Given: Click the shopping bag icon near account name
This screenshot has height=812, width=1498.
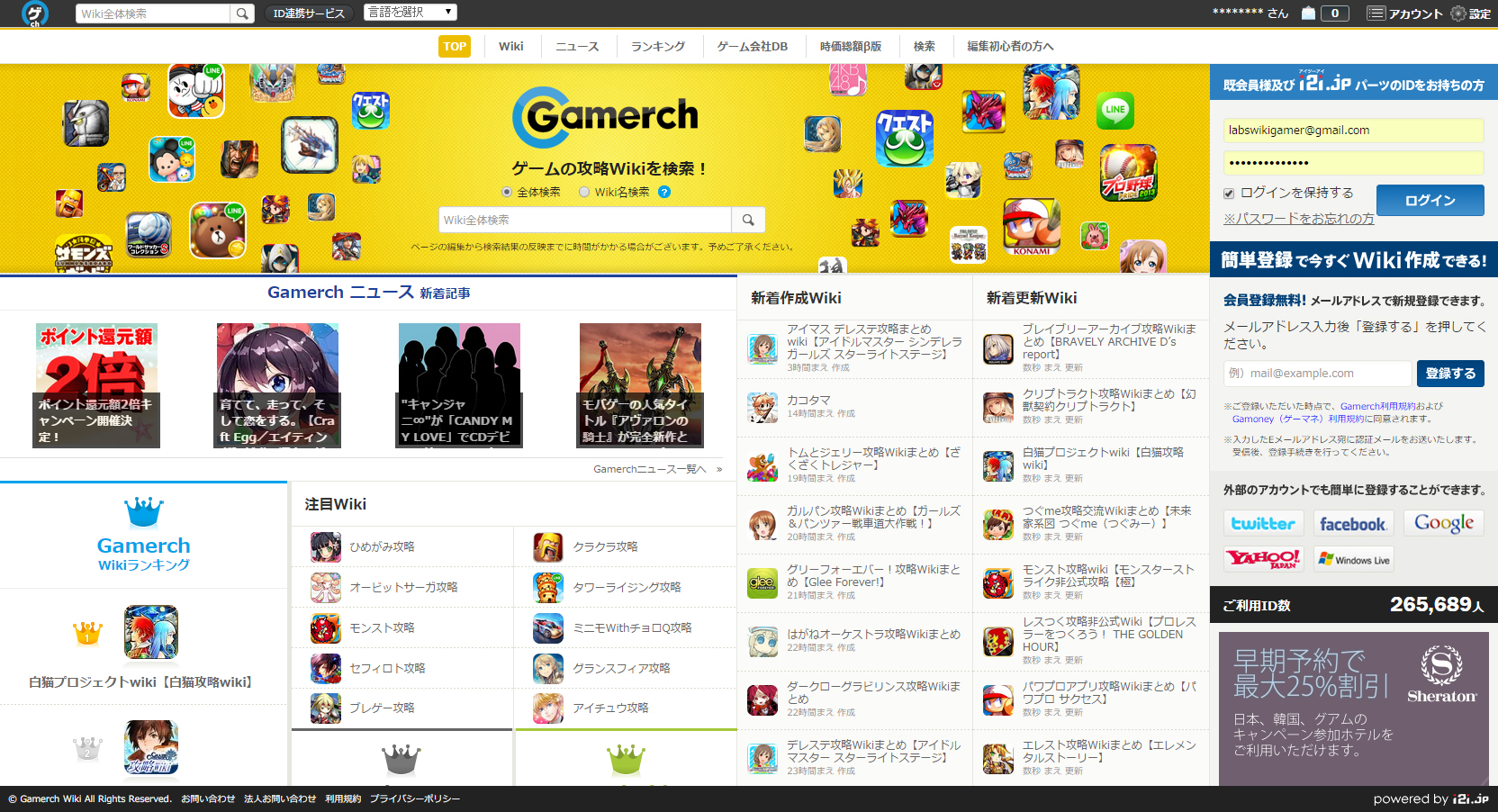Looking at the screenshot, I should (1309, 14).
